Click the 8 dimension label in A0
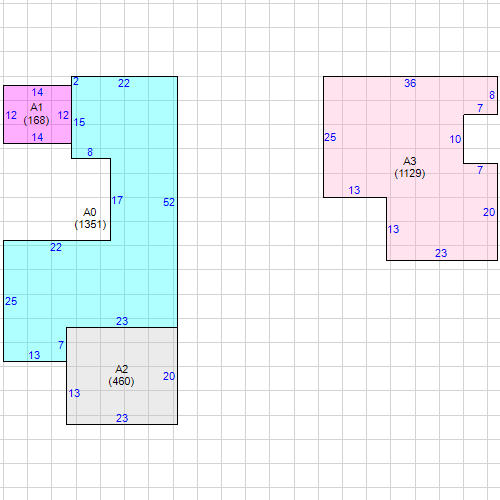 90,152
